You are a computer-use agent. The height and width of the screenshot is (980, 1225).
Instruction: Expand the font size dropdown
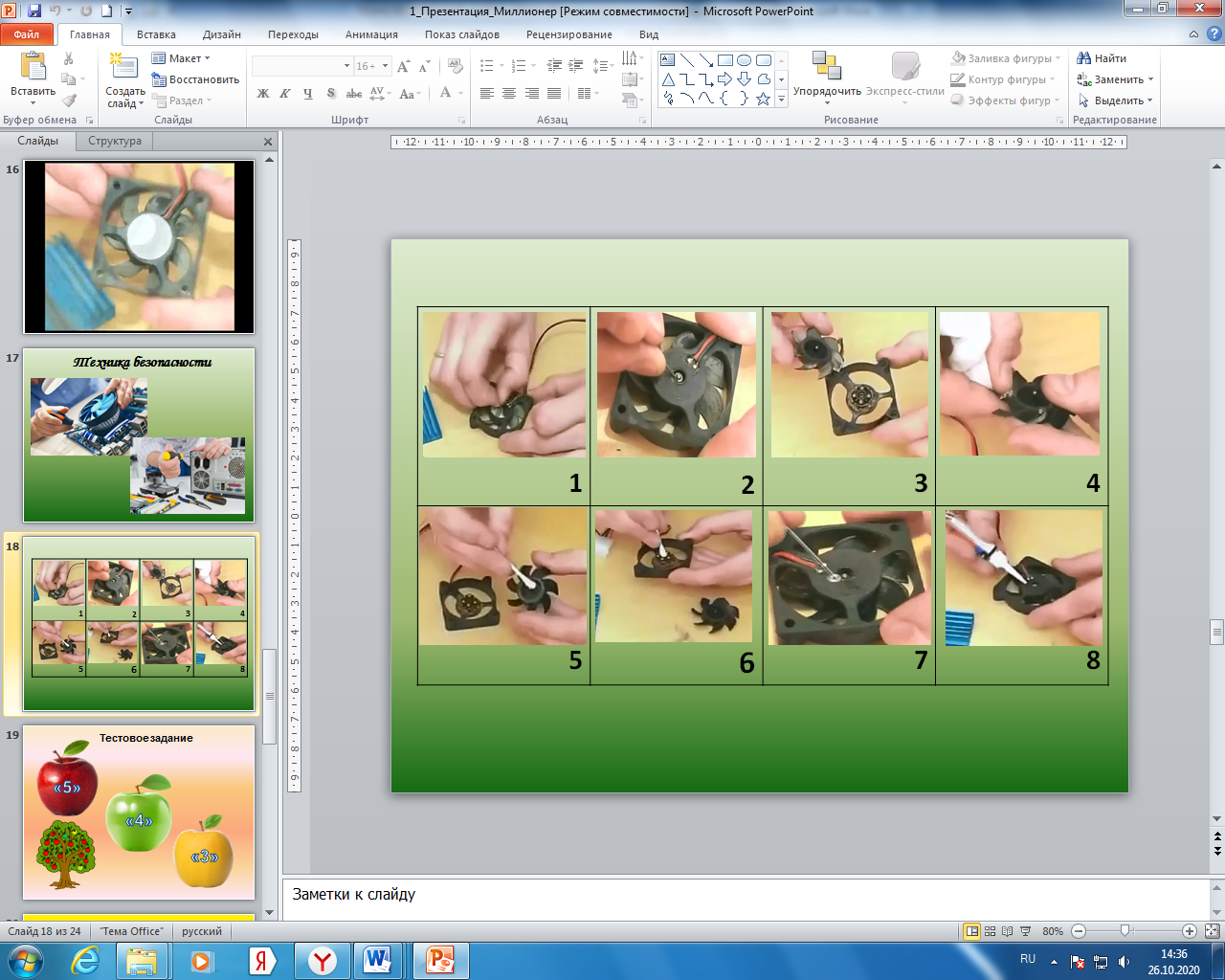[x=385, y=66]
